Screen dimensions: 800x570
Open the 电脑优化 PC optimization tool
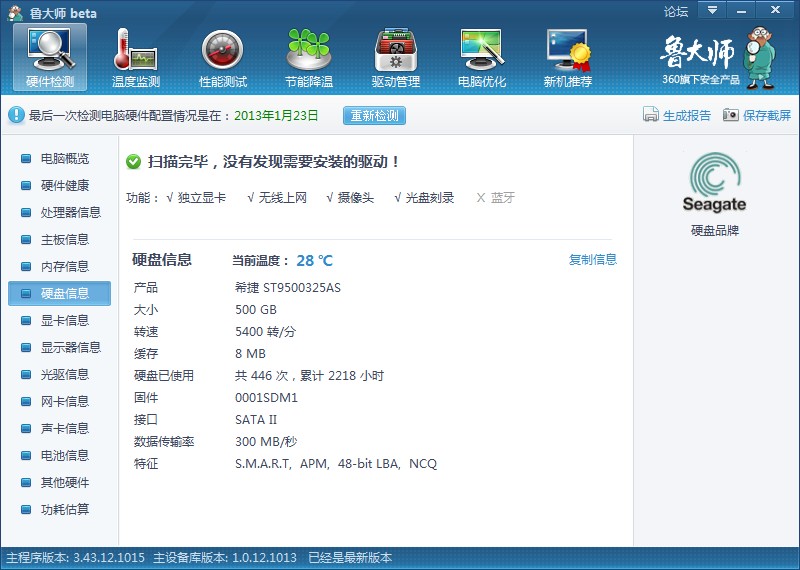482,57
